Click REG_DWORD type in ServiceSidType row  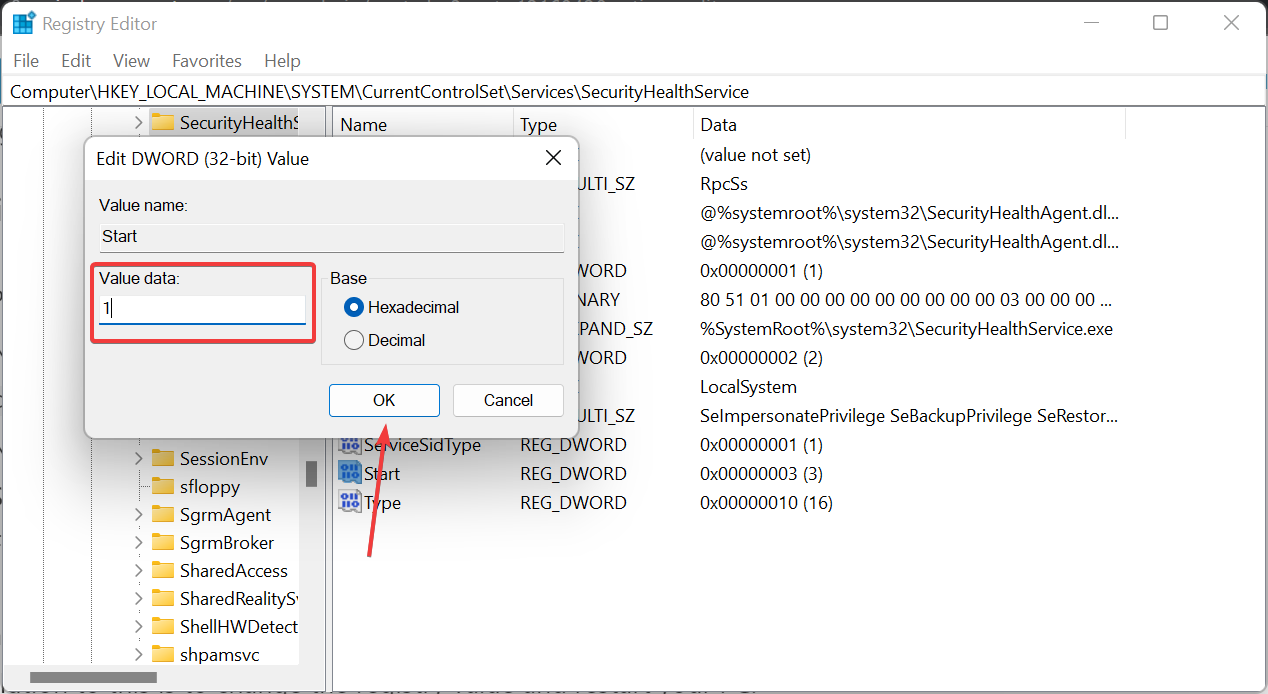click(x=573, y=444)
